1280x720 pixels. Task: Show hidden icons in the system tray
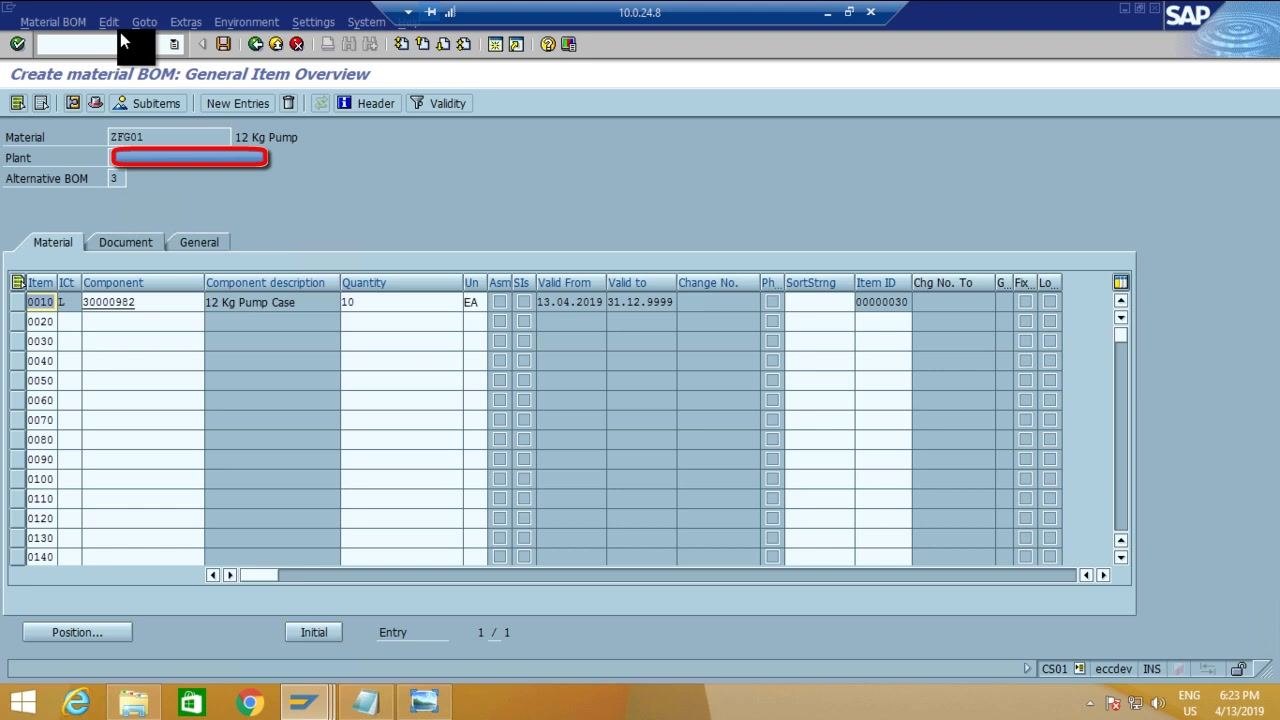click(1090, 703)
